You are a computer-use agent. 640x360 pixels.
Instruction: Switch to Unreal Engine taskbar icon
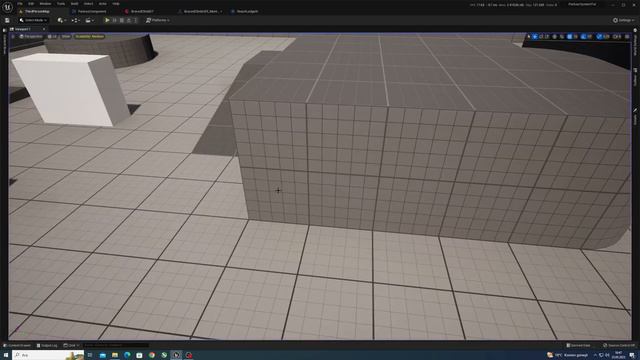[x=176, y=355]
